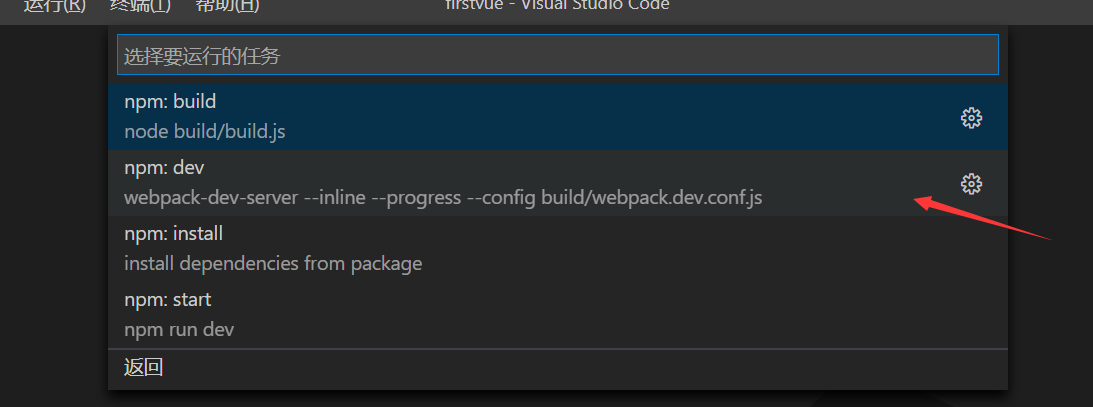Dismiss picker via empty dark editor background
Screen dimensions: 1093x407
point(52,209)
